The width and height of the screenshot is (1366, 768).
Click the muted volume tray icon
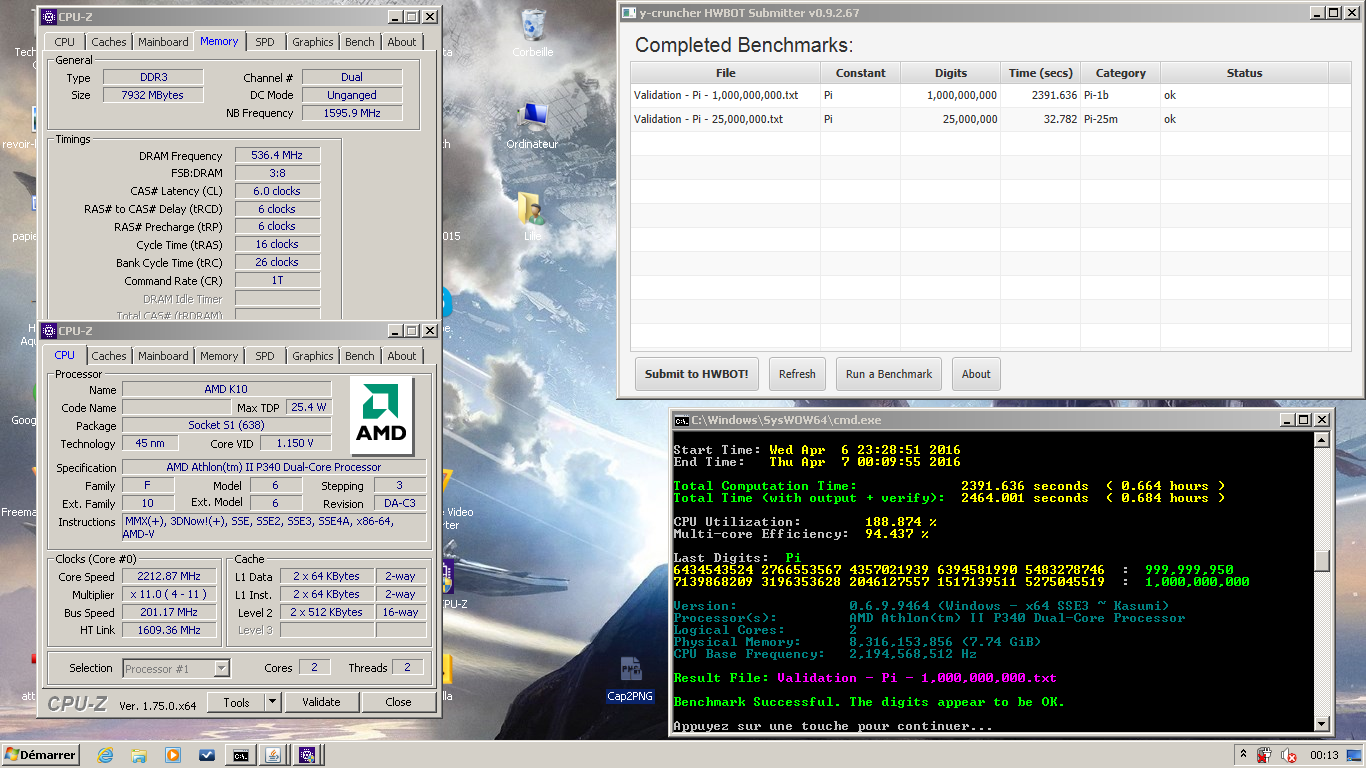[x=1289, y=755]
